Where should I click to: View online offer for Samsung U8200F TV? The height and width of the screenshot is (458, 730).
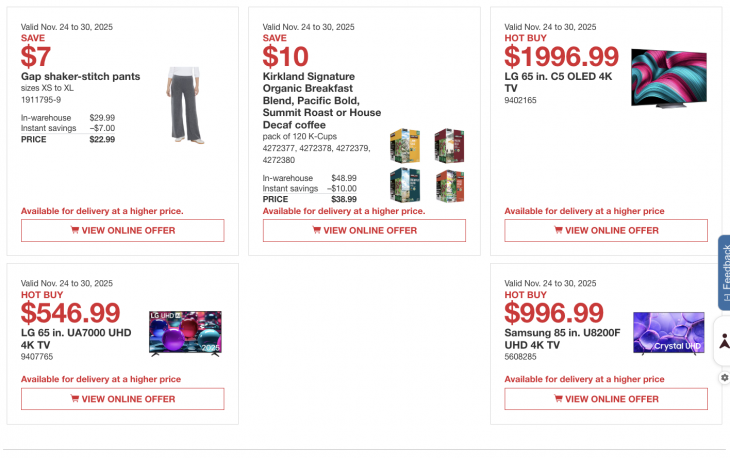[x=606, y=399]
